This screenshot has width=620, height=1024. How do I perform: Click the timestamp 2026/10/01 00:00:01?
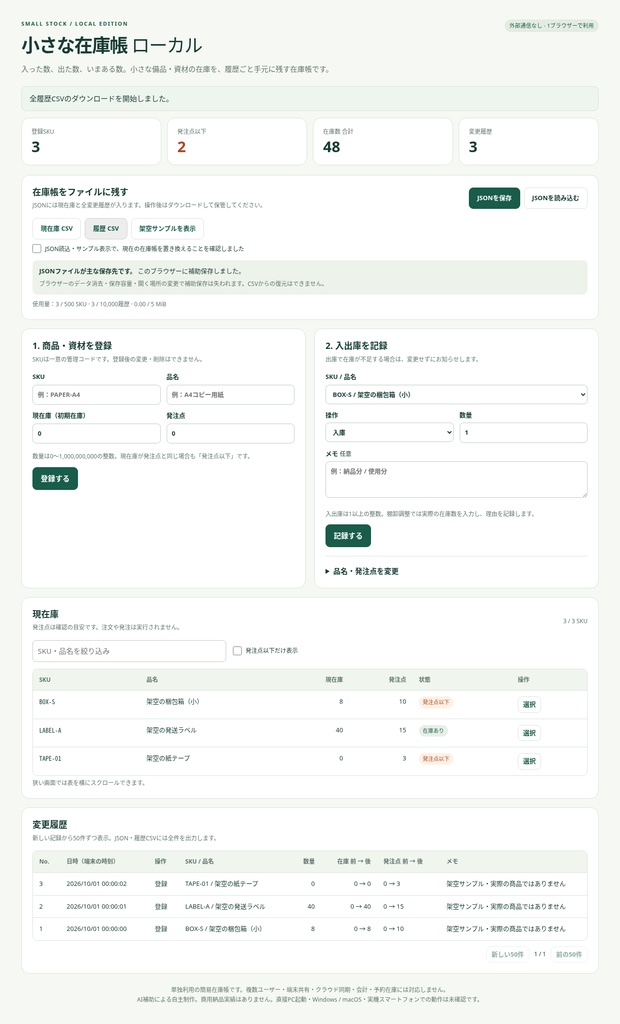[97, 906]
